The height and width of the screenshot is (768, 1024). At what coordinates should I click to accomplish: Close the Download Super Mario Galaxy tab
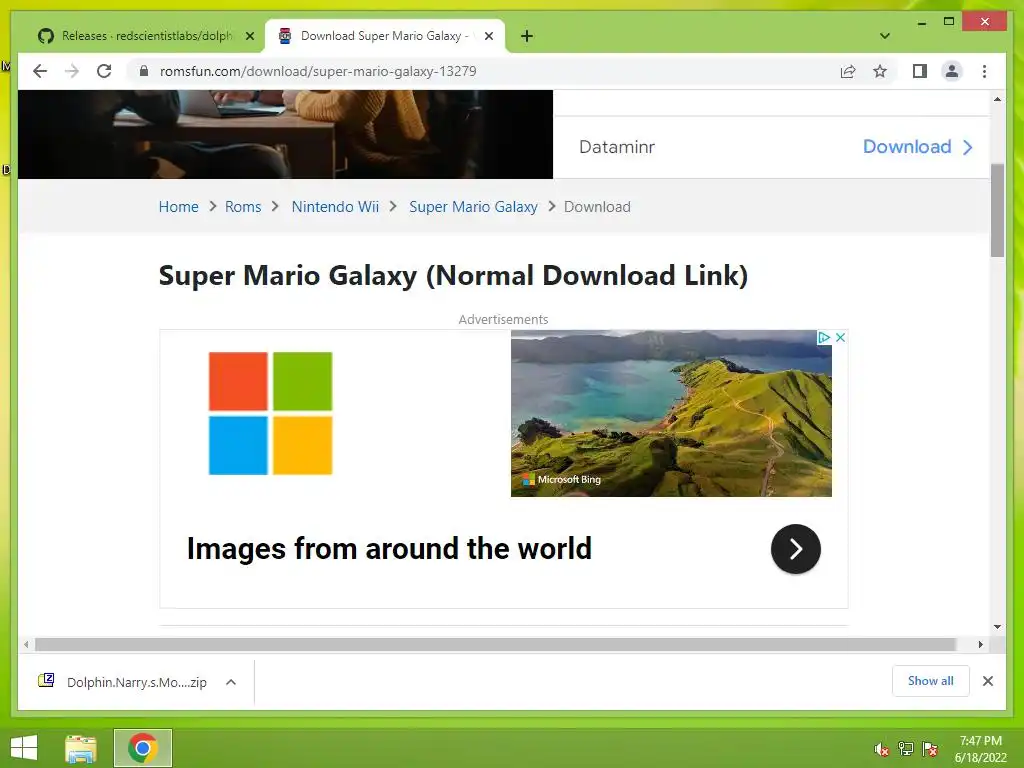click(x=488, y=36)
